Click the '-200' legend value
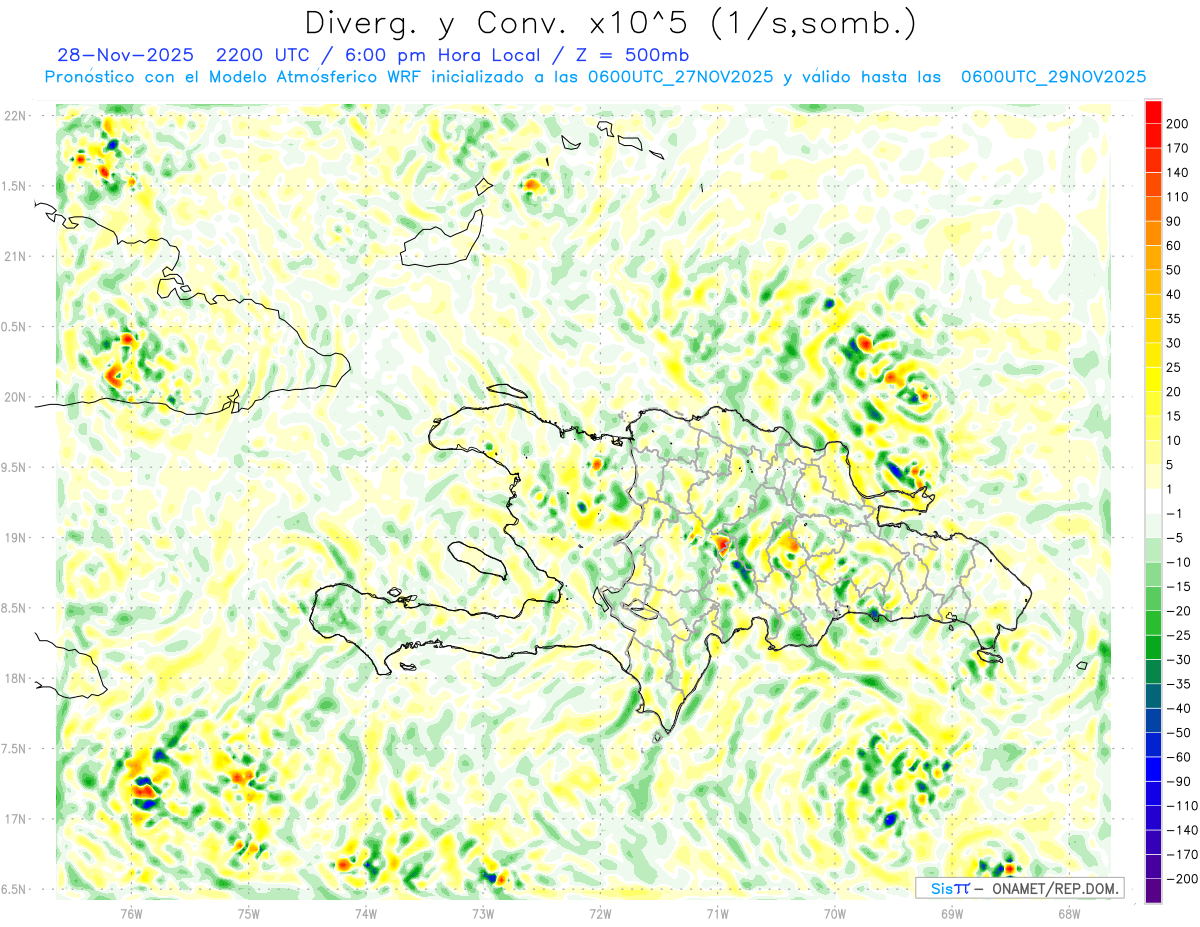 (x=1183, y=879)
